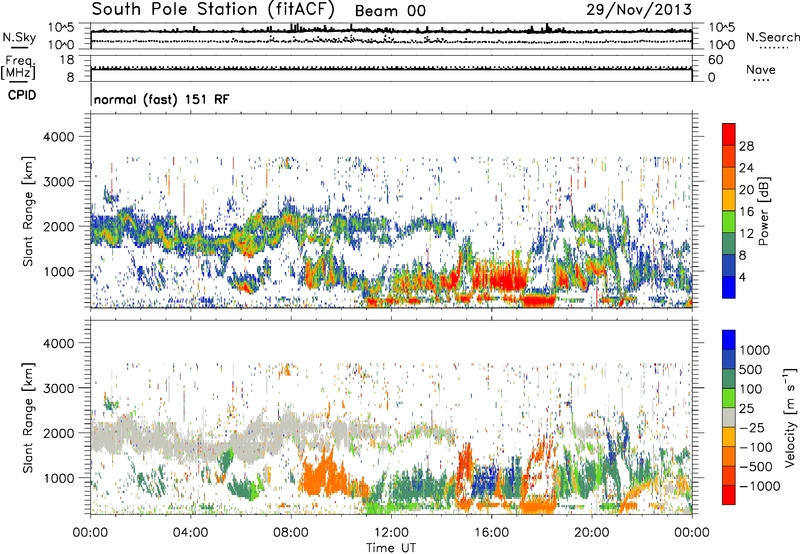The image size is (800, 554).
Task: Click the "16" value on the power colorbar
Action: (746, 212)
